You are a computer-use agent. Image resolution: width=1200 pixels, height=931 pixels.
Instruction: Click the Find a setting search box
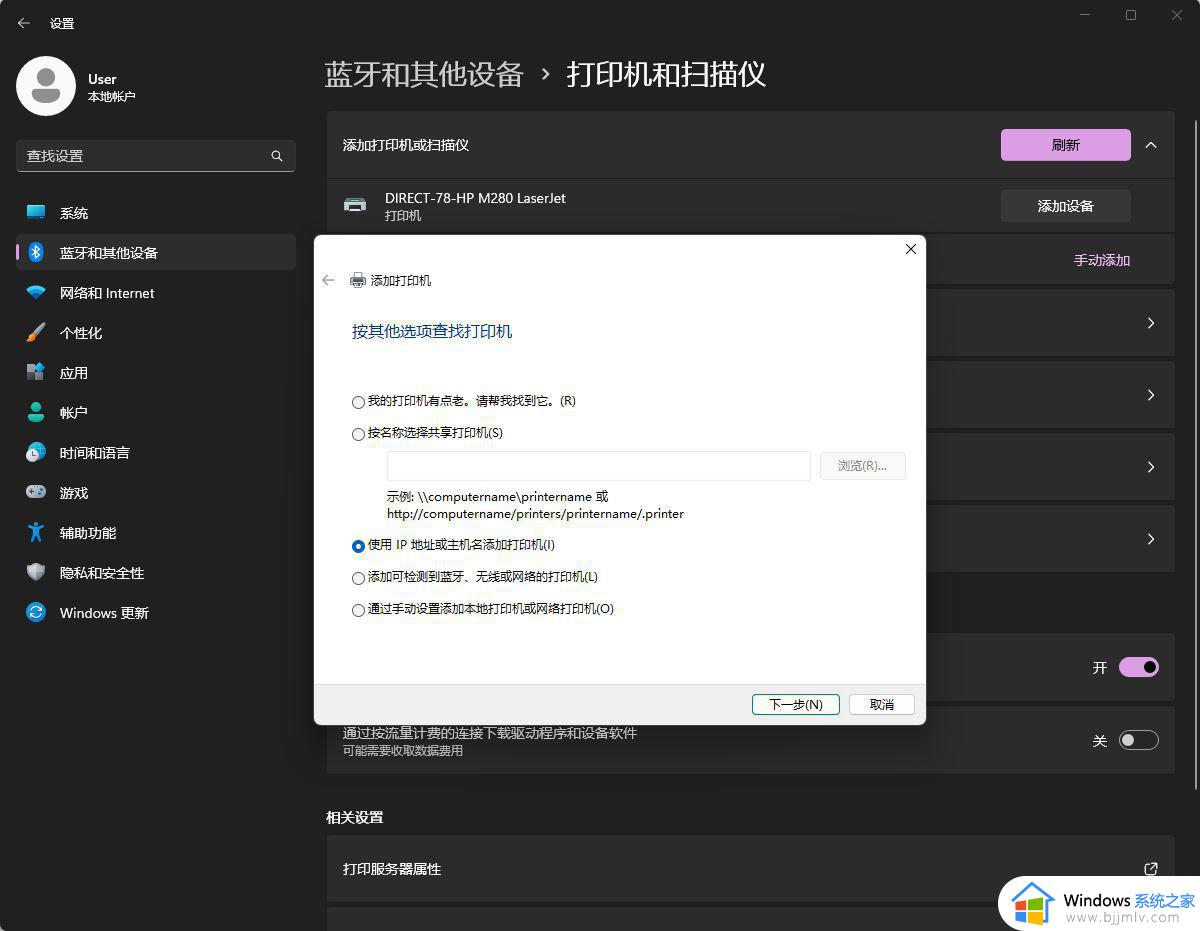pos(156,156)
